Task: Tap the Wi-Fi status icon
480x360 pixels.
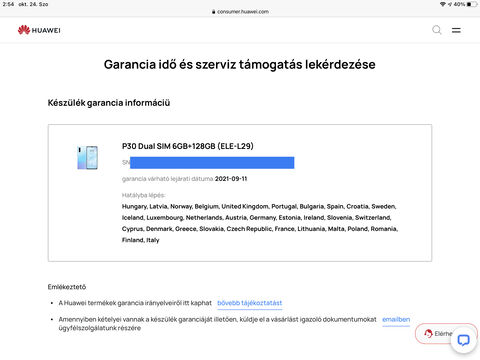Action: click(x=443, y=4)
